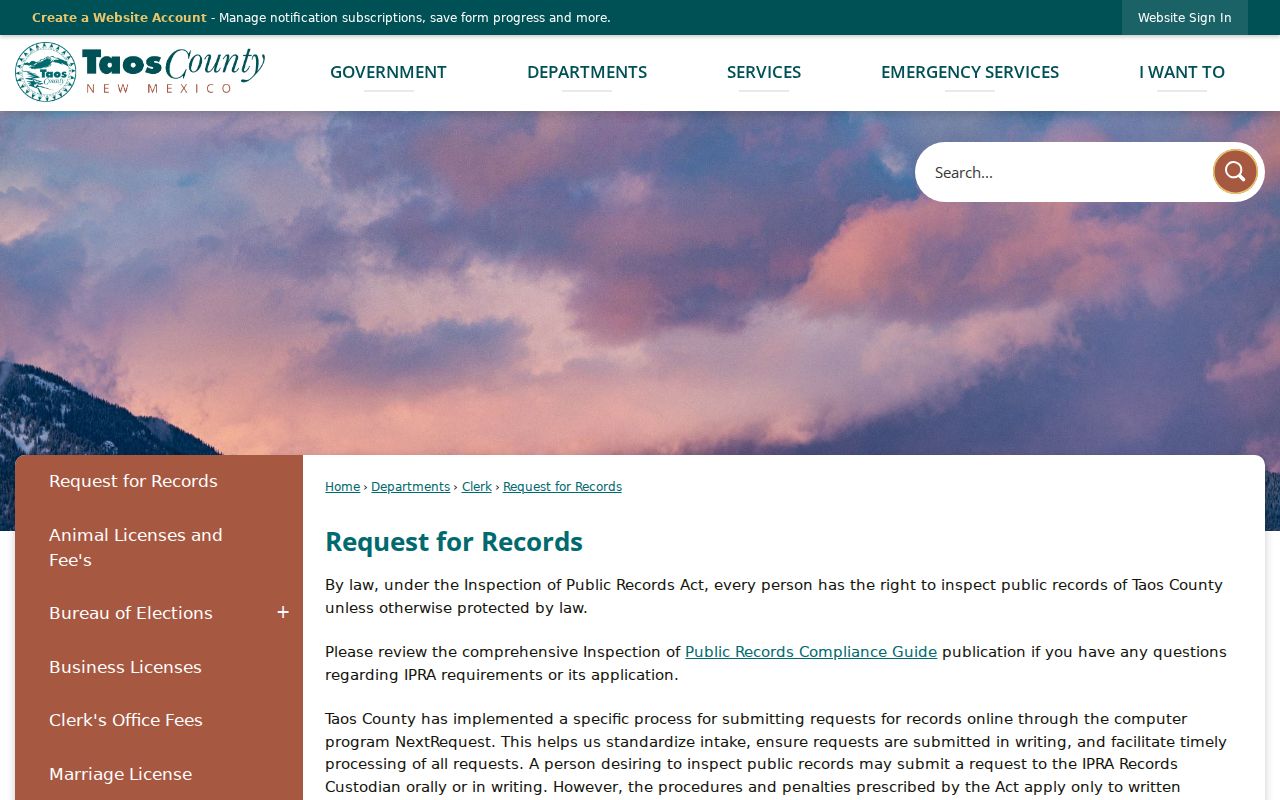
Task: Open the Departments menu
Action: [587, 72]
